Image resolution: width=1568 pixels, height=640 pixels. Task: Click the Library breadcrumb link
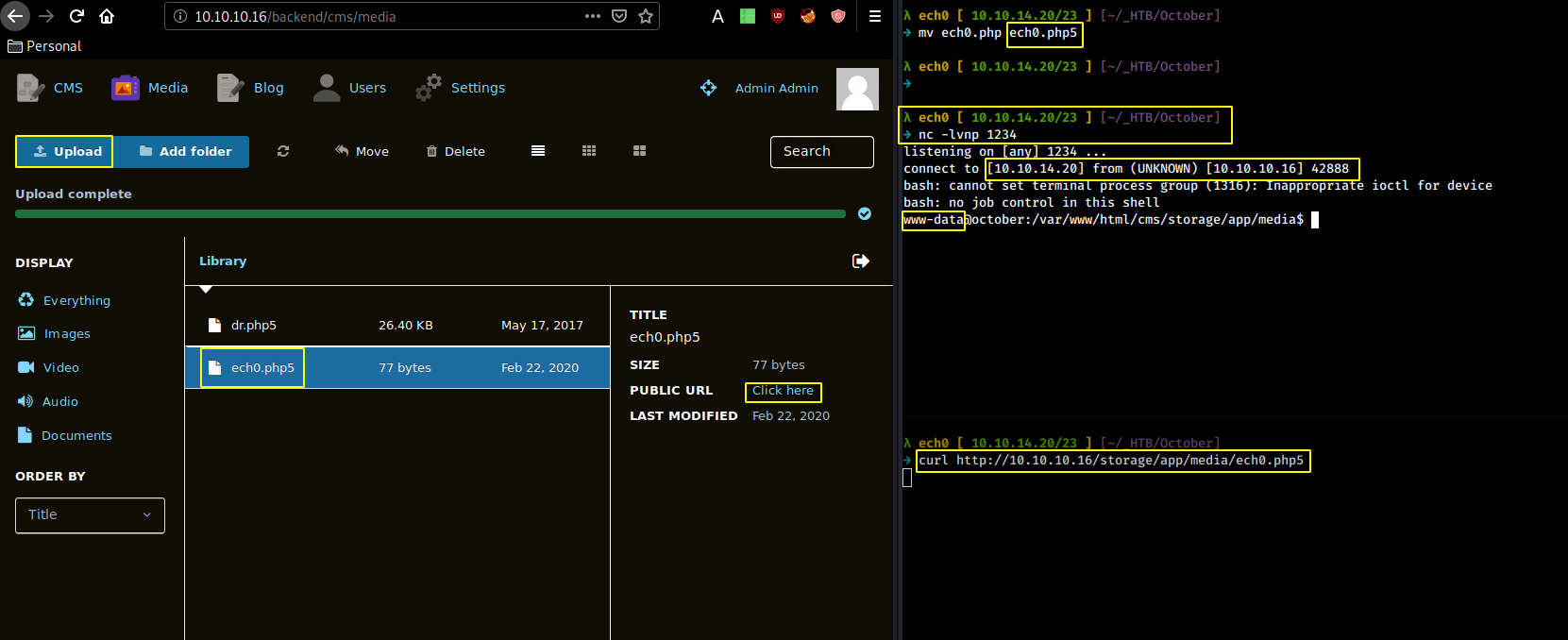click(223, 261)
